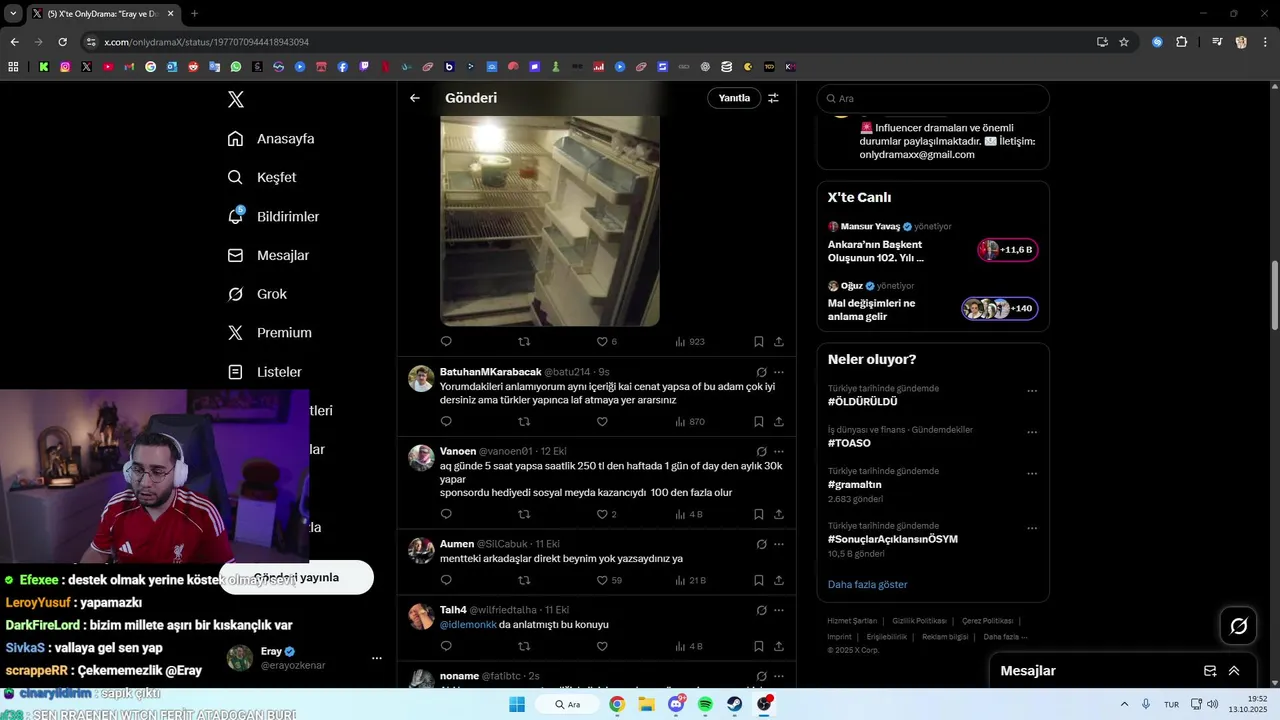Open BatuhanMKarabacak profile avatar

click(x=421, y=378)
